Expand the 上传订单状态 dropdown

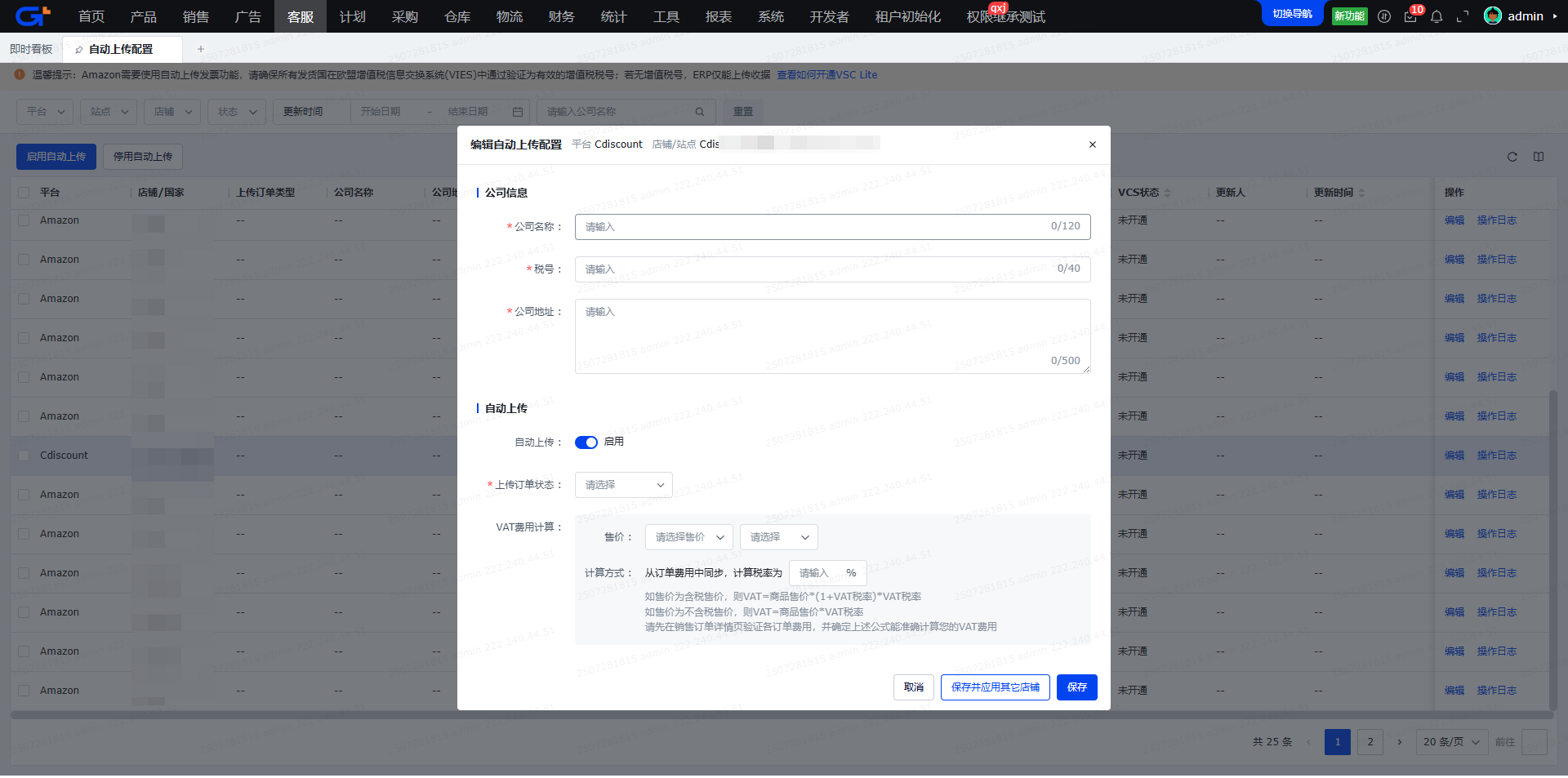pos(624,485)
